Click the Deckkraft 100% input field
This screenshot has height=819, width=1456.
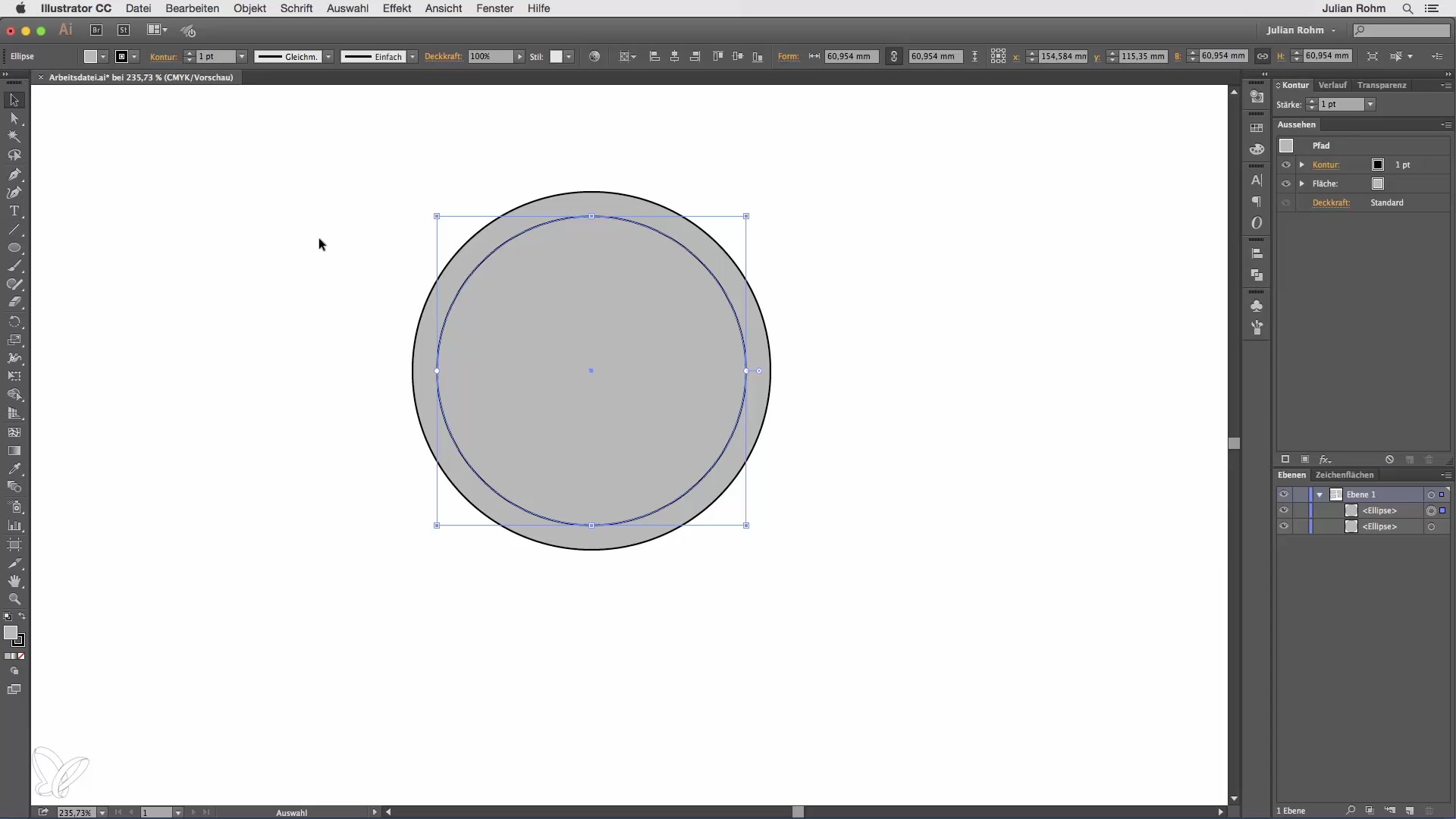(x=489, y=57)
